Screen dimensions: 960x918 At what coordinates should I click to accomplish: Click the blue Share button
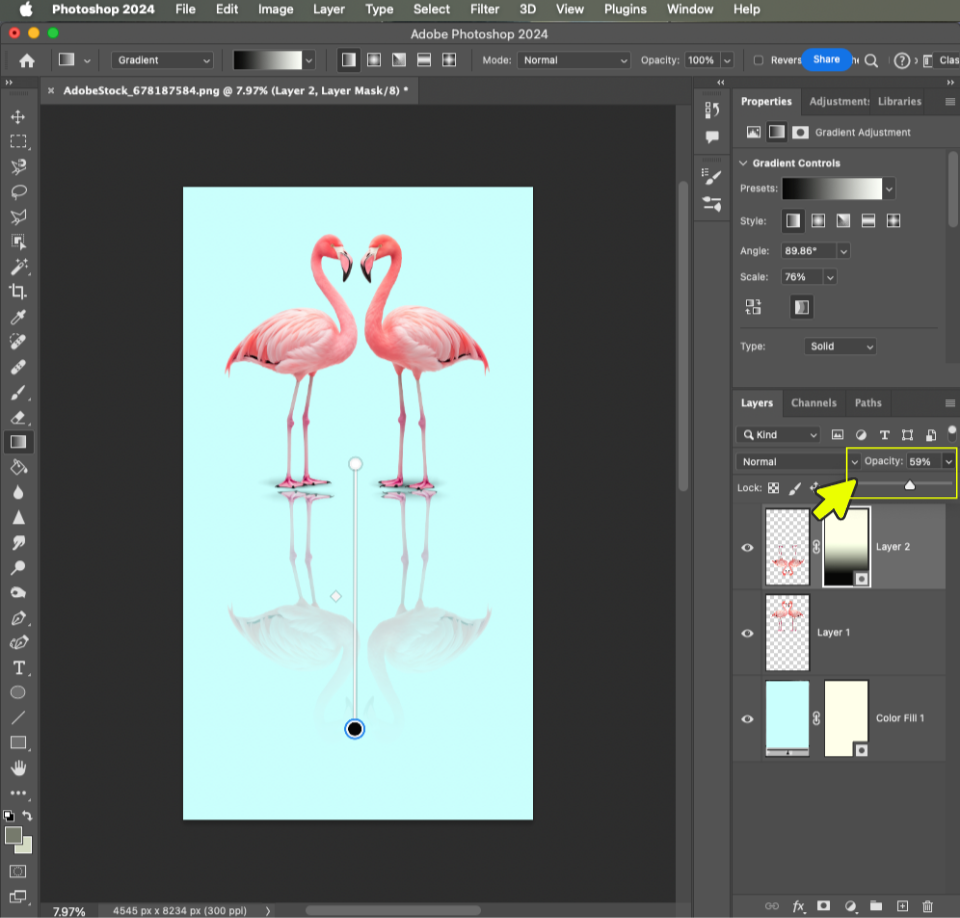pos(827,60)
